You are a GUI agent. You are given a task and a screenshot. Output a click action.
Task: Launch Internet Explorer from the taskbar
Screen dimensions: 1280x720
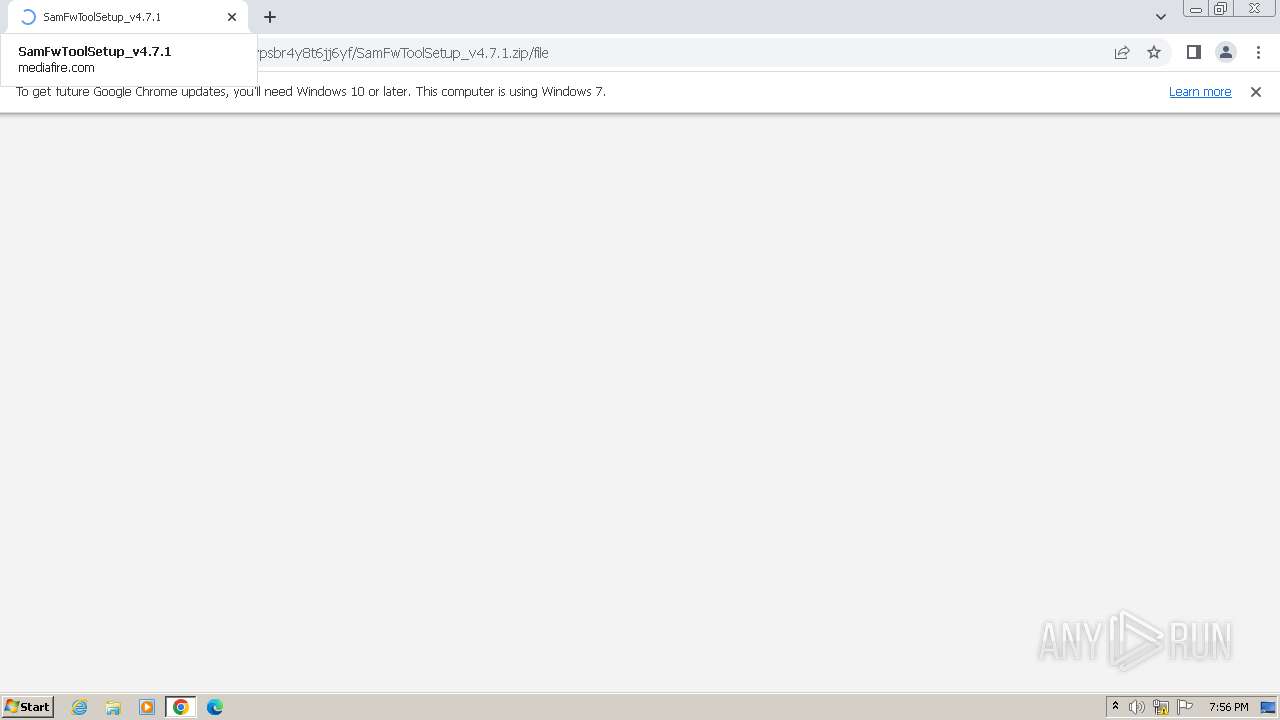80,707
